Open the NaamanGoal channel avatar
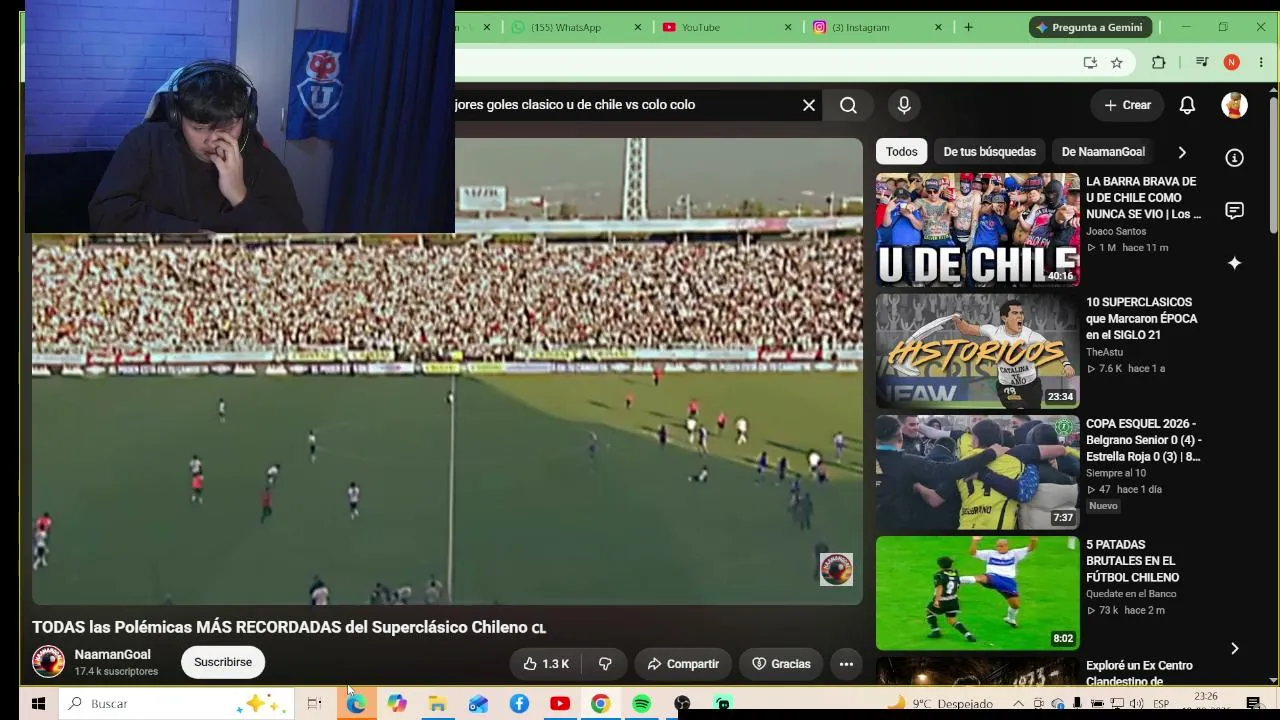The image size is (1280, 720). pos(48,662)
